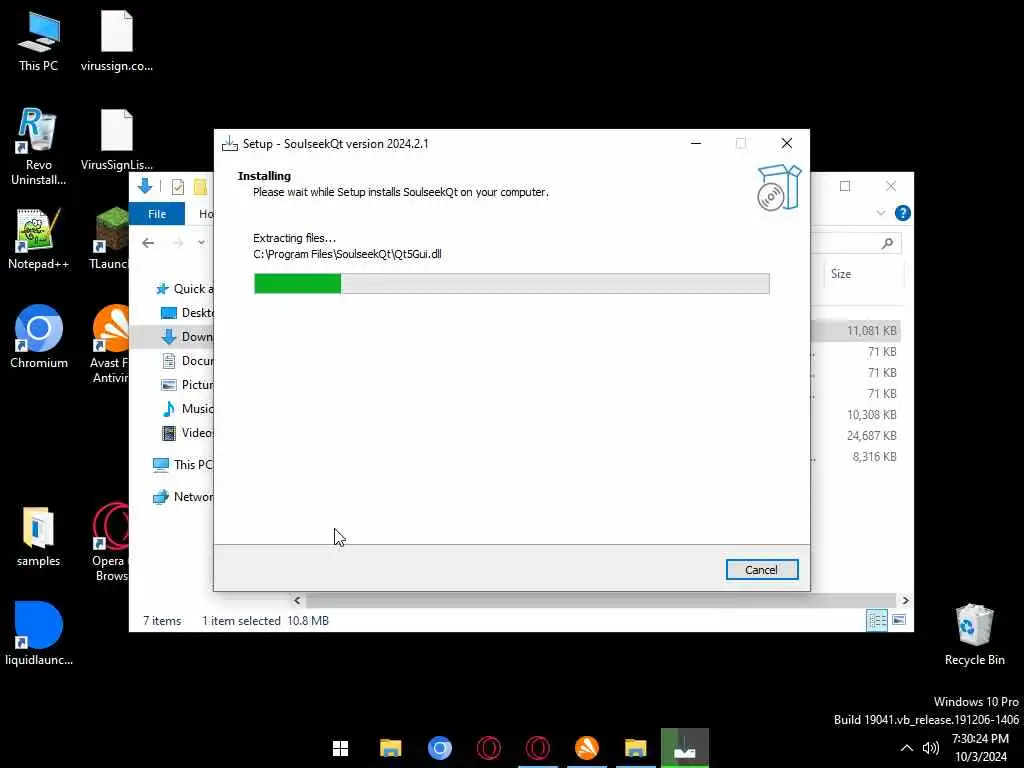Image resolution: width=1024 pixels, height=768 pixels.
Task: Click Explorer's quick access down-arrow icon
Action: click(145, 186)
